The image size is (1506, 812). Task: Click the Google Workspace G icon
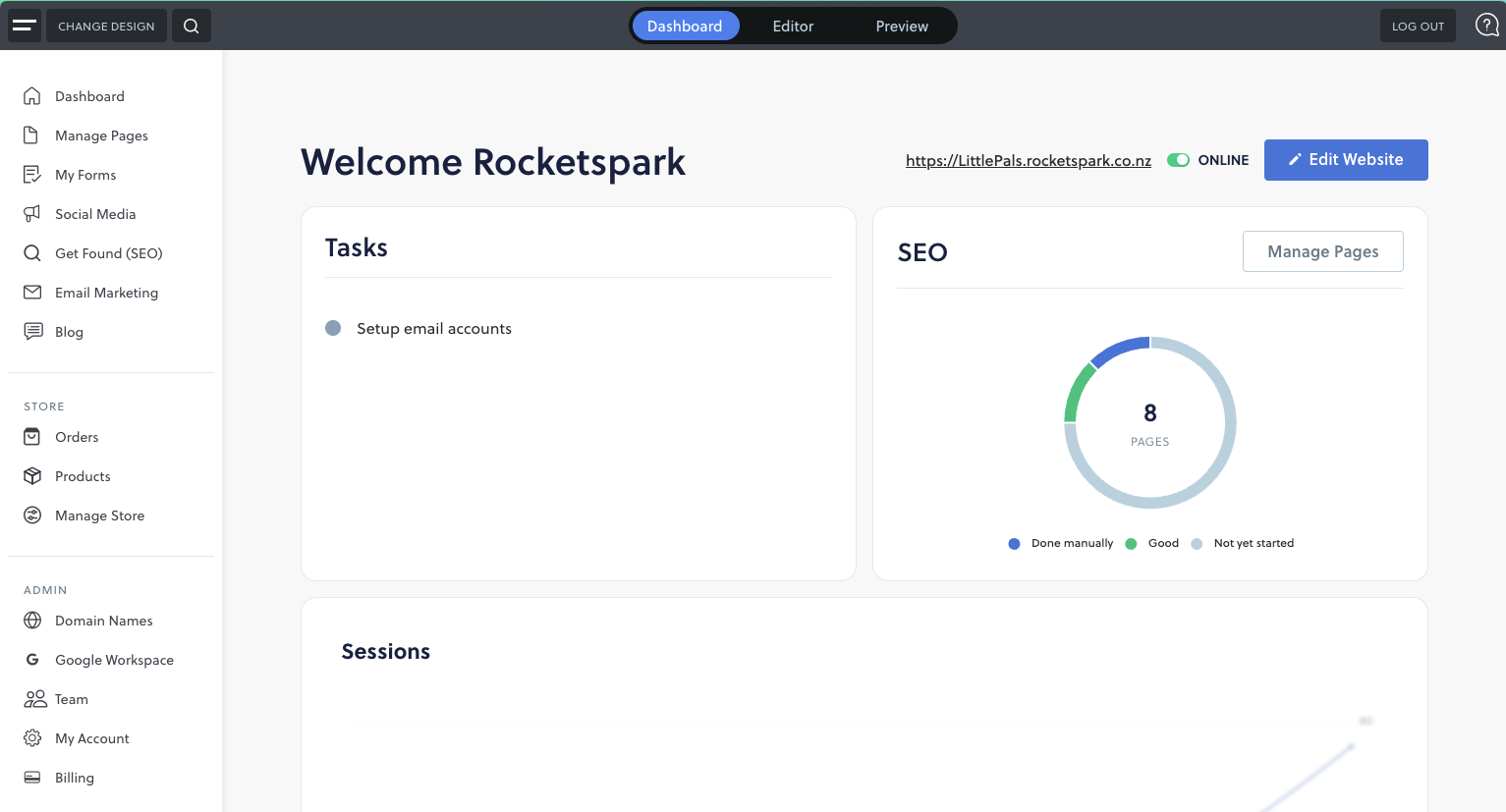[x=32, y=660]
